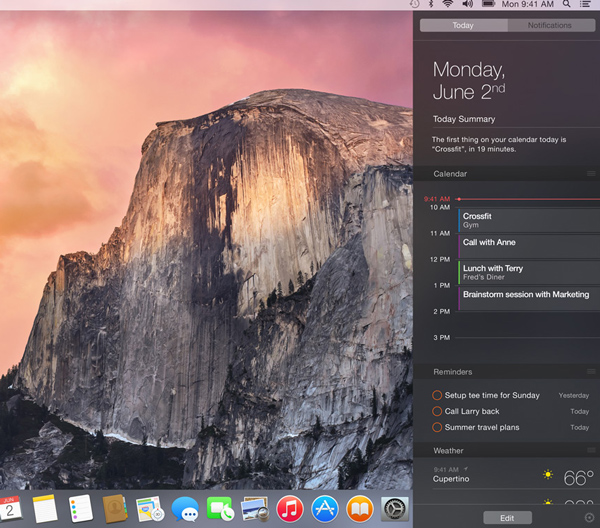Launch FaceTime from the Dock
Image resolution: width=600 pixels, height=528 pixels.
(220, 509)
